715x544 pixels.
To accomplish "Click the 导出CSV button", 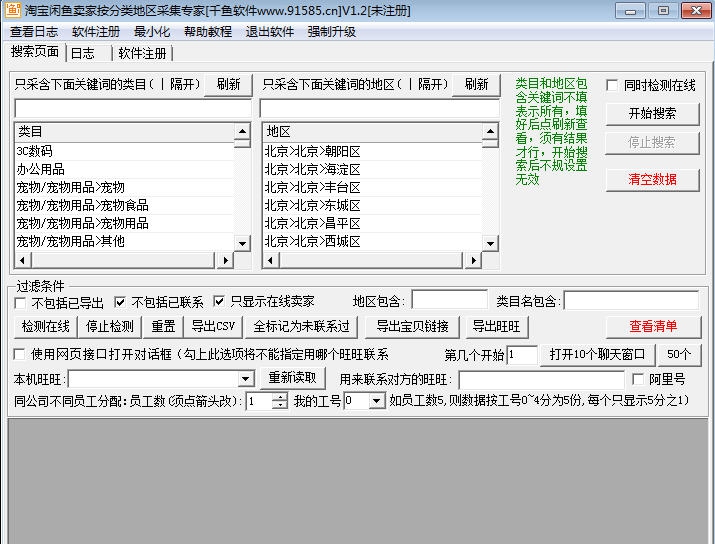I will [x=213, y=326].
